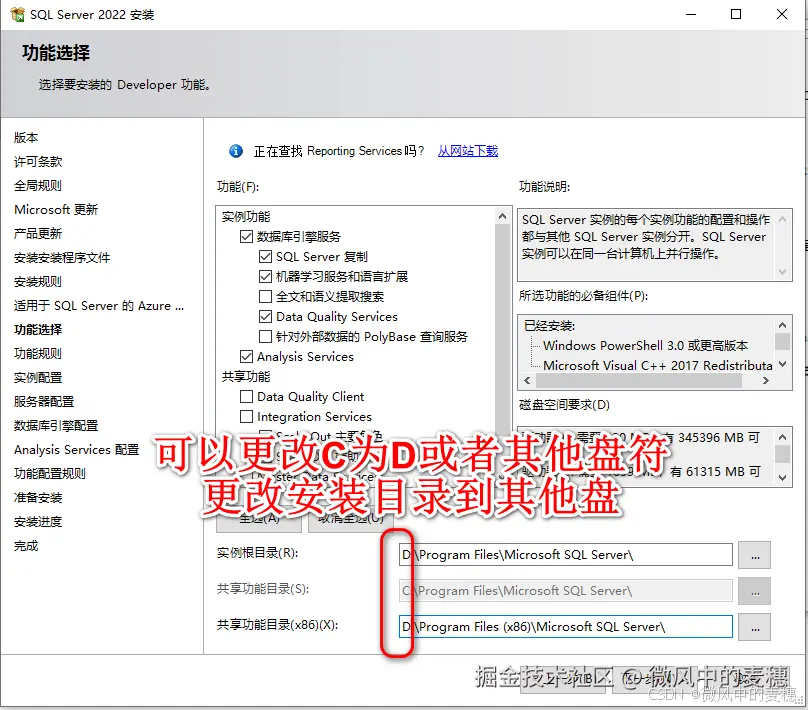The width and height of the screenshot is (808, 710).
Task: Browse for the 实例根目录 folder
Action: [x=754, y=555]
